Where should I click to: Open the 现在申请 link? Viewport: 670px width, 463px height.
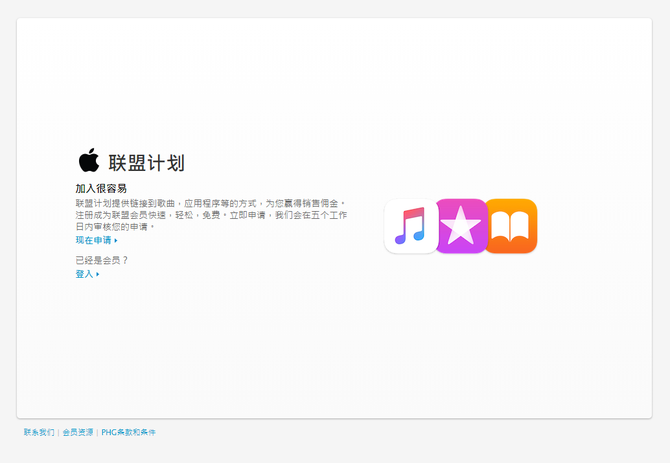96,240
